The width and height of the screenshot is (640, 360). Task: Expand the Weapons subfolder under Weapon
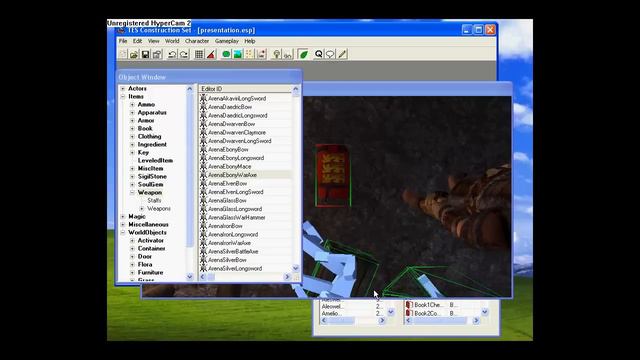(x=142, y=209)
